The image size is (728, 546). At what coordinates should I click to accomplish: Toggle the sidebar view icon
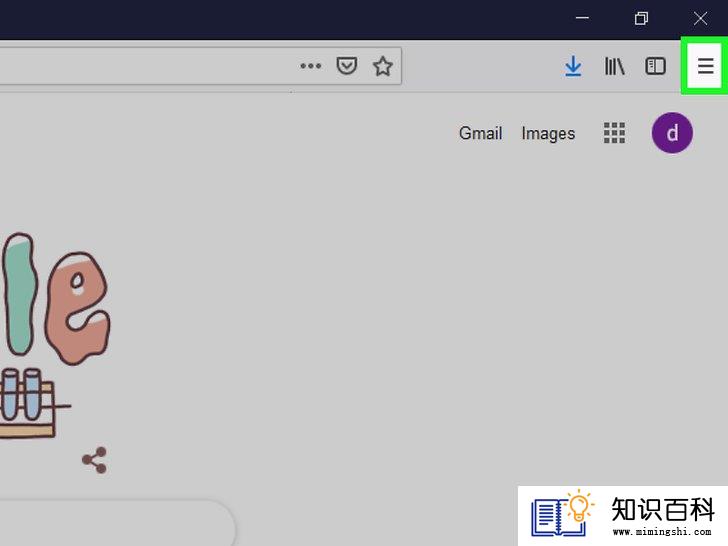[655, 66]
